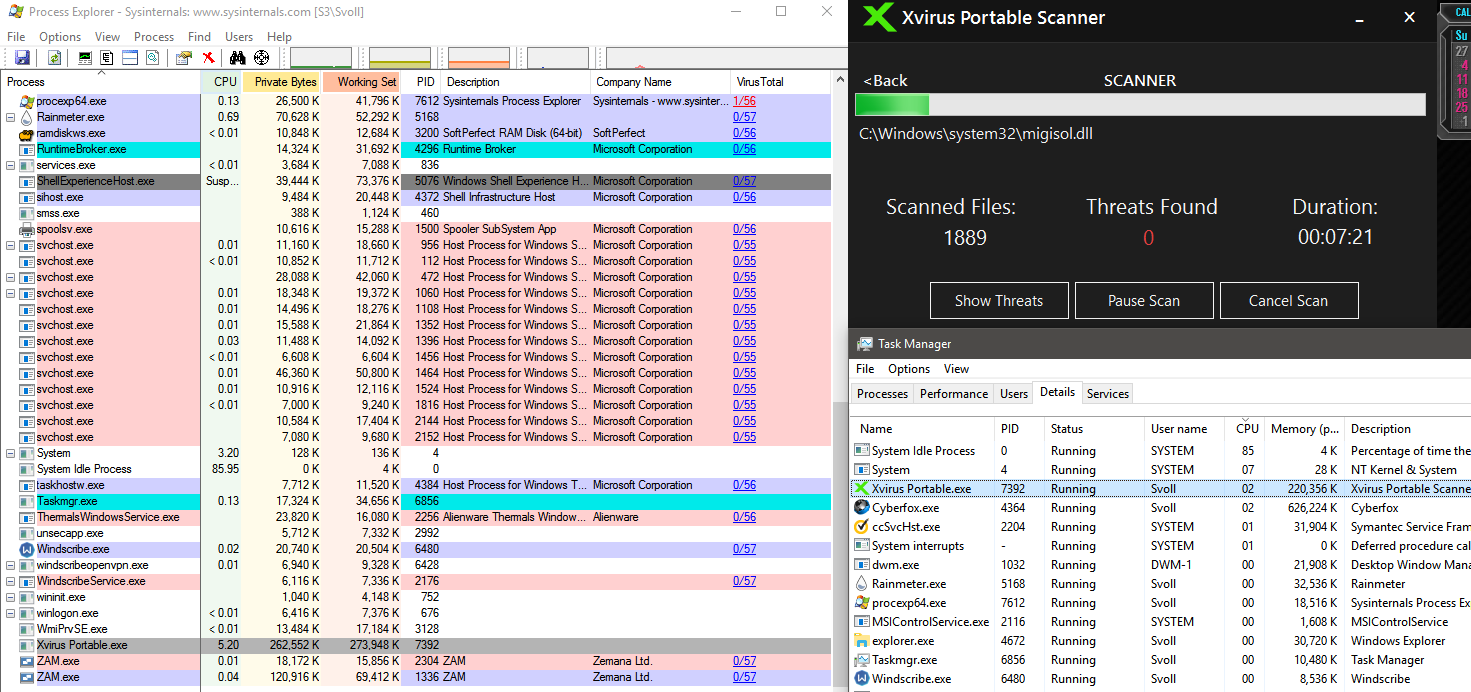
Task: Switch to the Services tab in Task Manager
Action: coord(1107,394)
